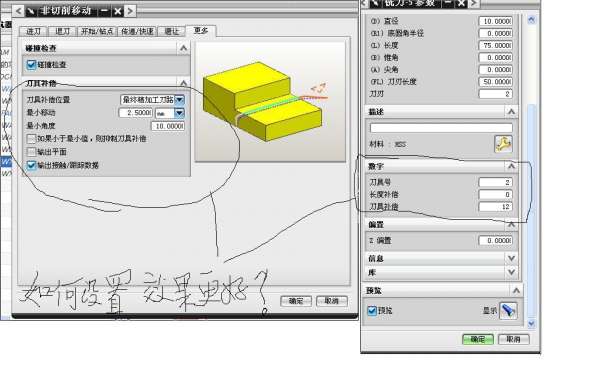This screenshot has height=380, width=600.
Task: Click the right arrow in the 非切削移动 title bar
Action: (130, 11)
